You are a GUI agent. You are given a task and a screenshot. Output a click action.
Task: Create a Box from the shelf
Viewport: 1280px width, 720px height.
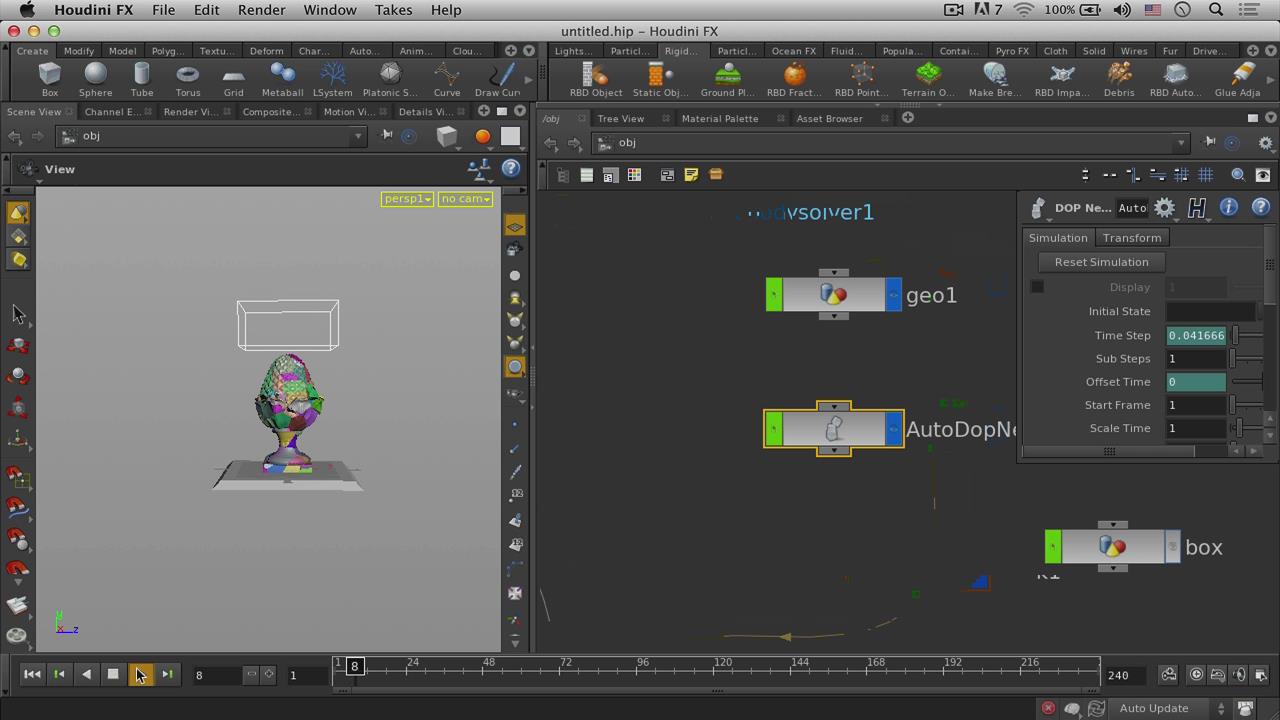(49, 79)
